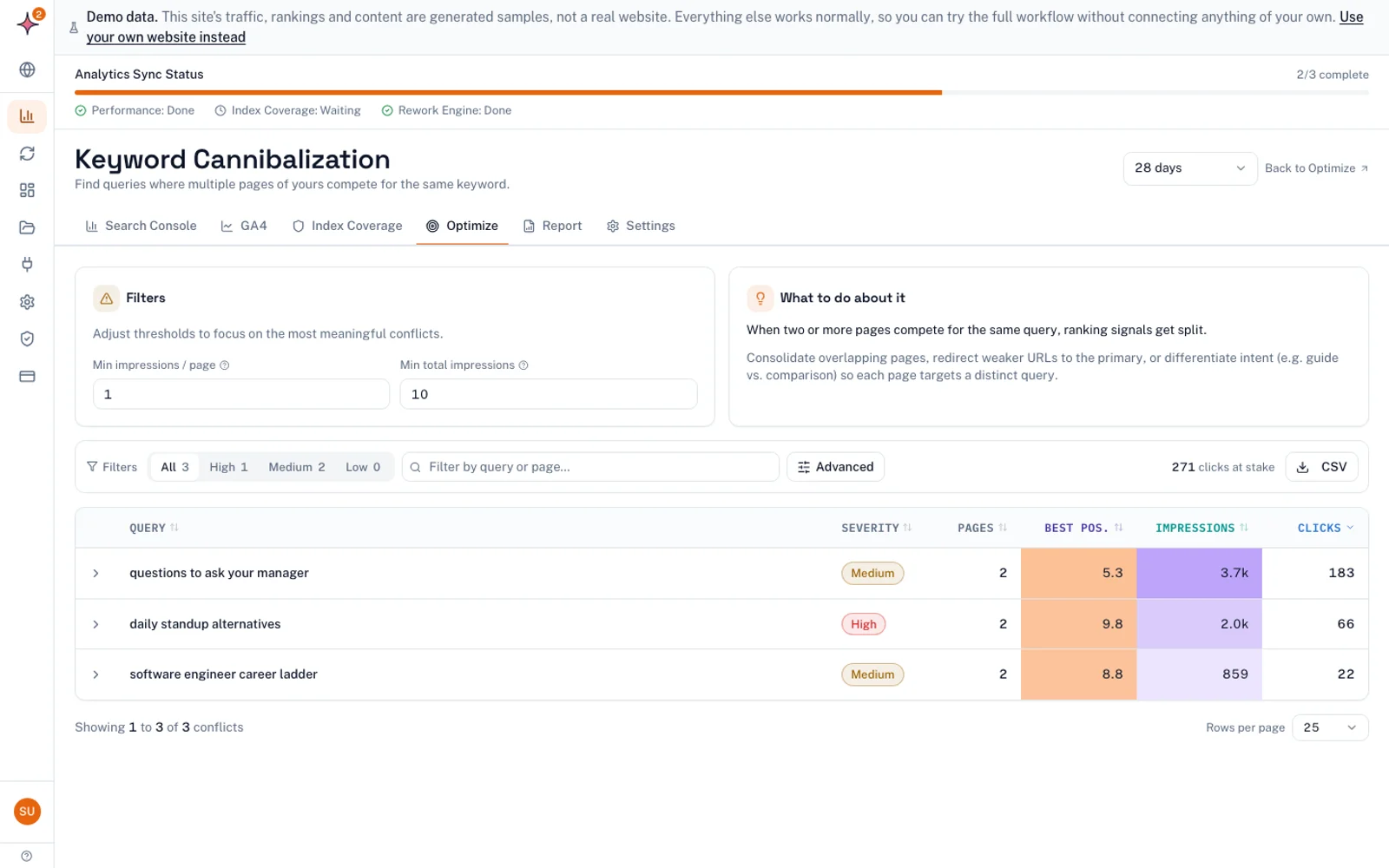Click the Advanced filters button

tap(835, 467)
